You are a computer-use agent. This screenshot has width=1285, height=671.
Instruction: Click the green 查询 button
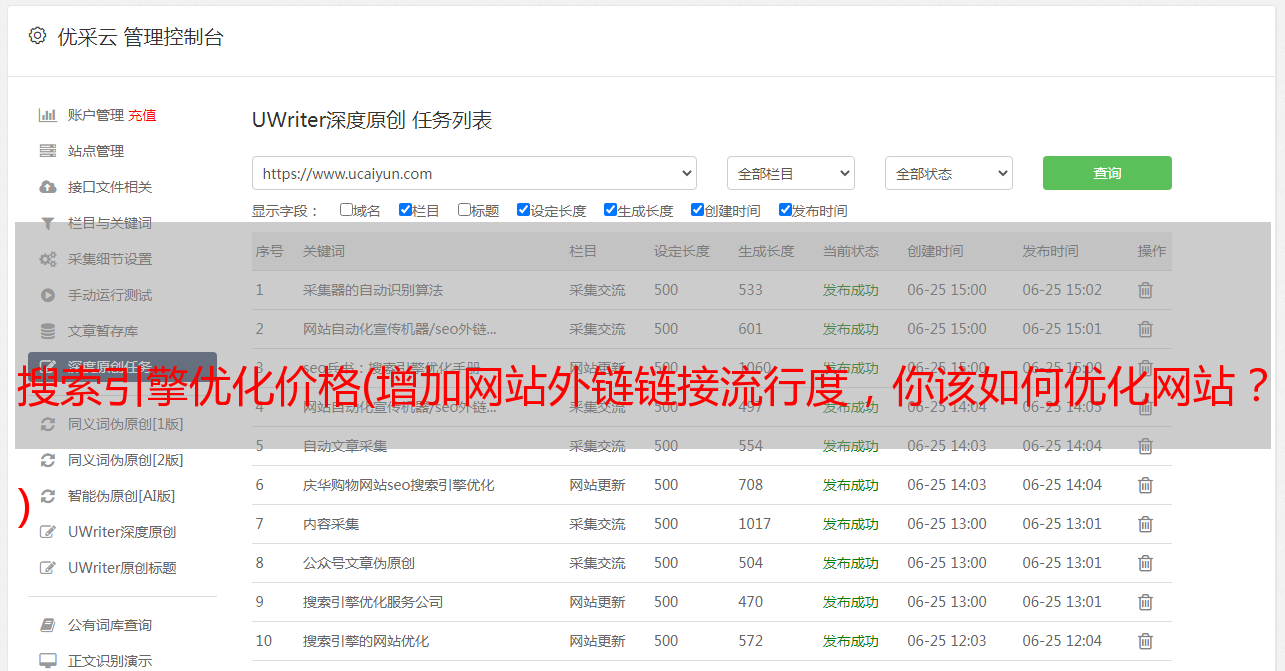point(1107,173)
